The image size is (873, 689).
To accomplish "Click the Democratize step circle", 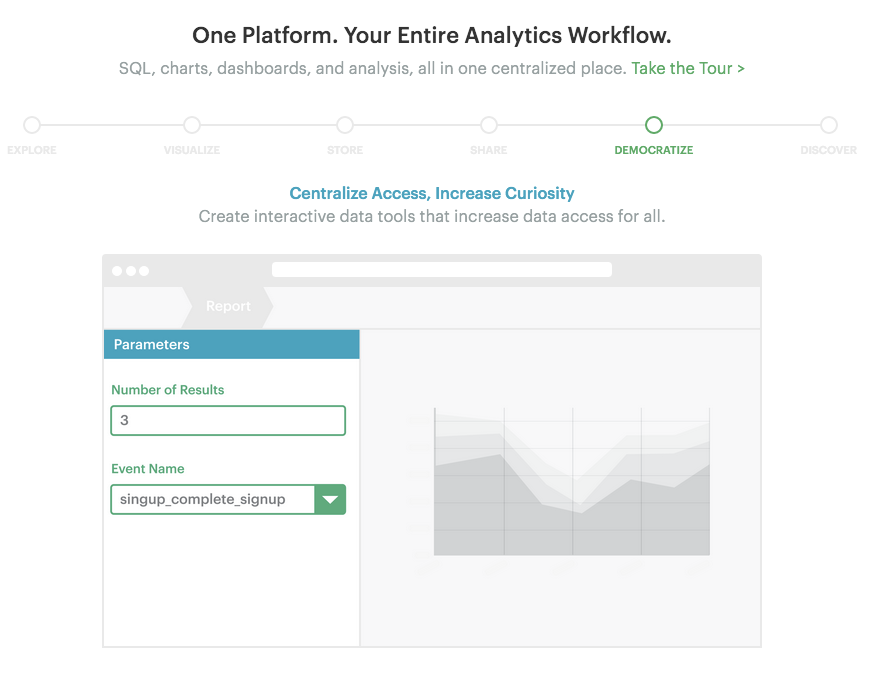I will (x=654, y=125).
